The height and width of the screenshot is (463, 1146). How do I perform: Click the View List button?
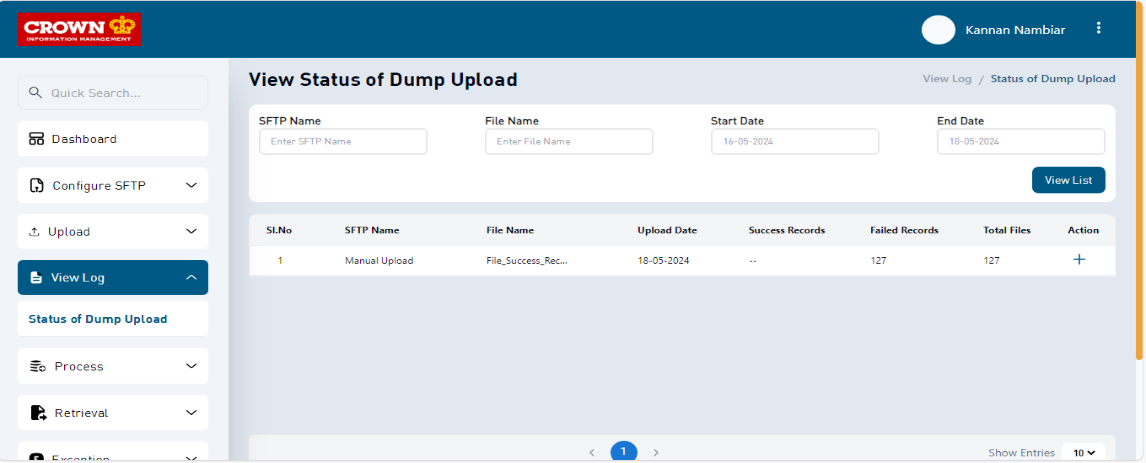click(x=1068, y=180)
